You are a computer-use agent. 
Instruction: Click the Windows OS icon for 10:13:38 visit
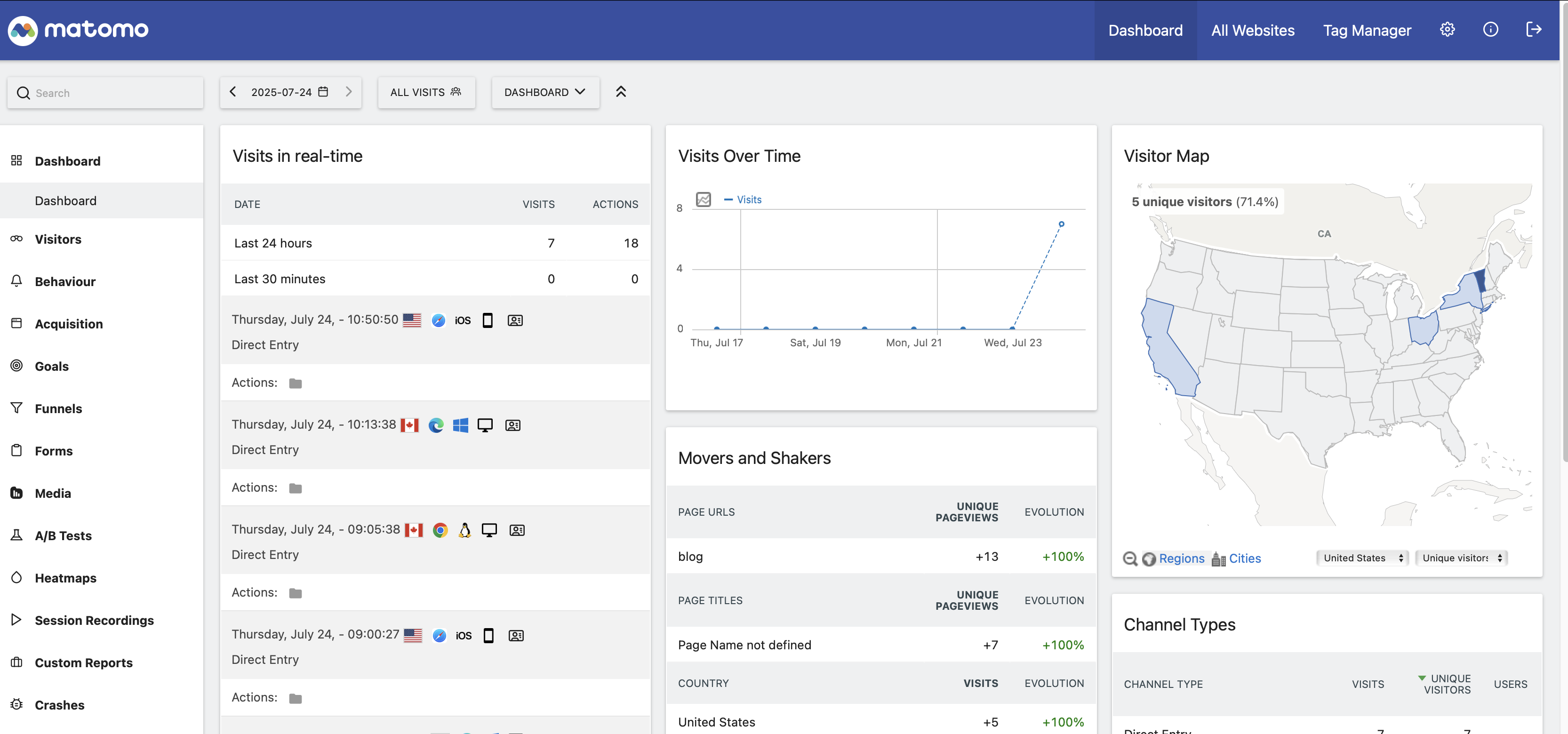pos(460,425)
